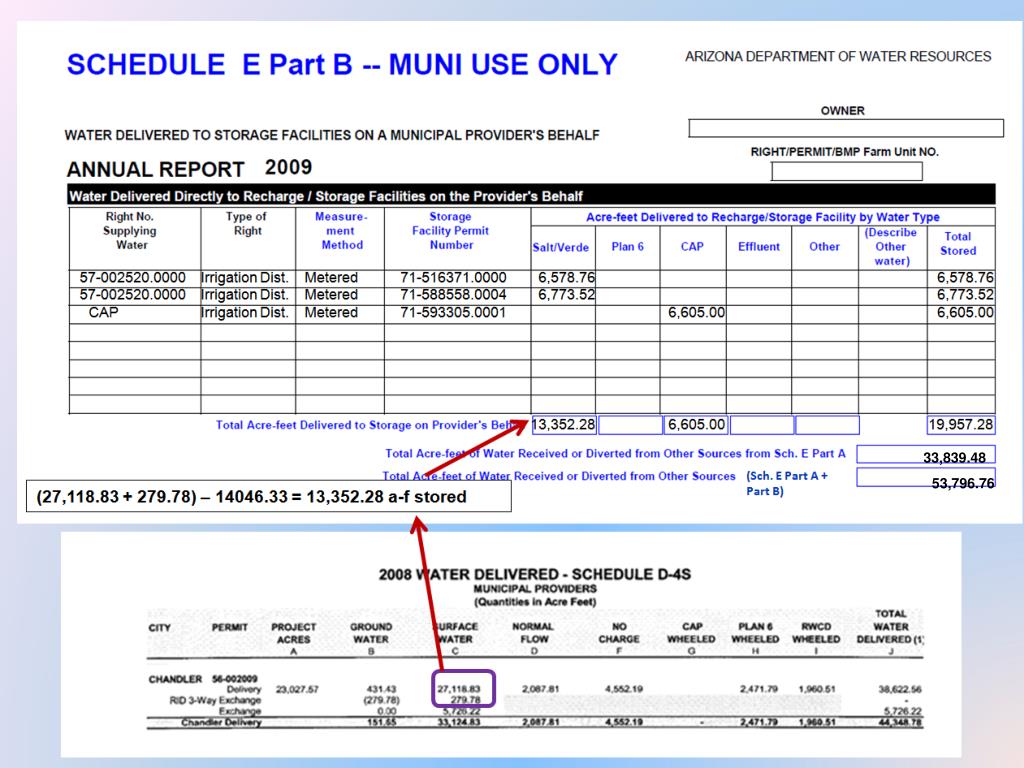The image size is (1024, 768).
Task: Click 'Irrigation Dist.' in the 71-516371.0000 row
Action: pyautogui.click(x=245, y=278)
